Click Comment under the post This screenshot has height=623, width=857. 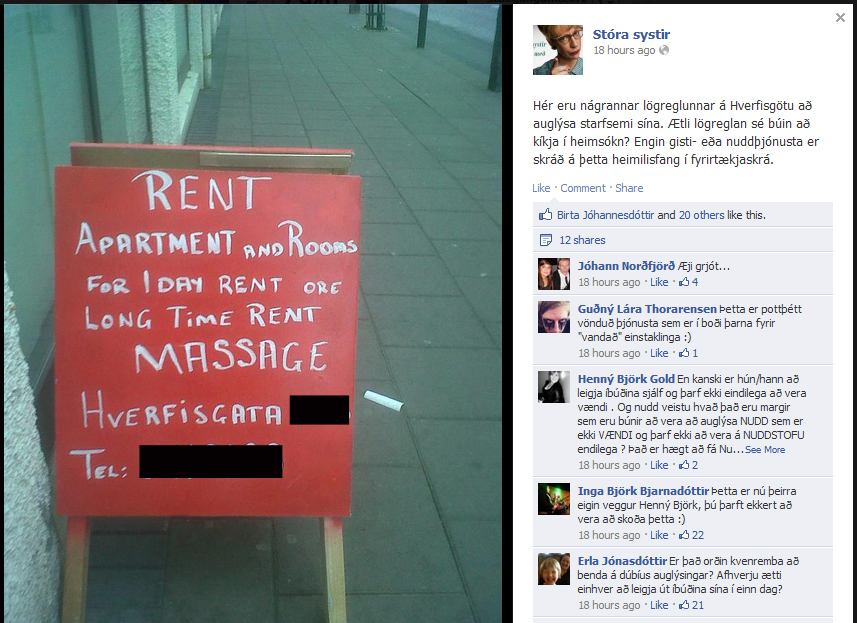pos(583,188)
